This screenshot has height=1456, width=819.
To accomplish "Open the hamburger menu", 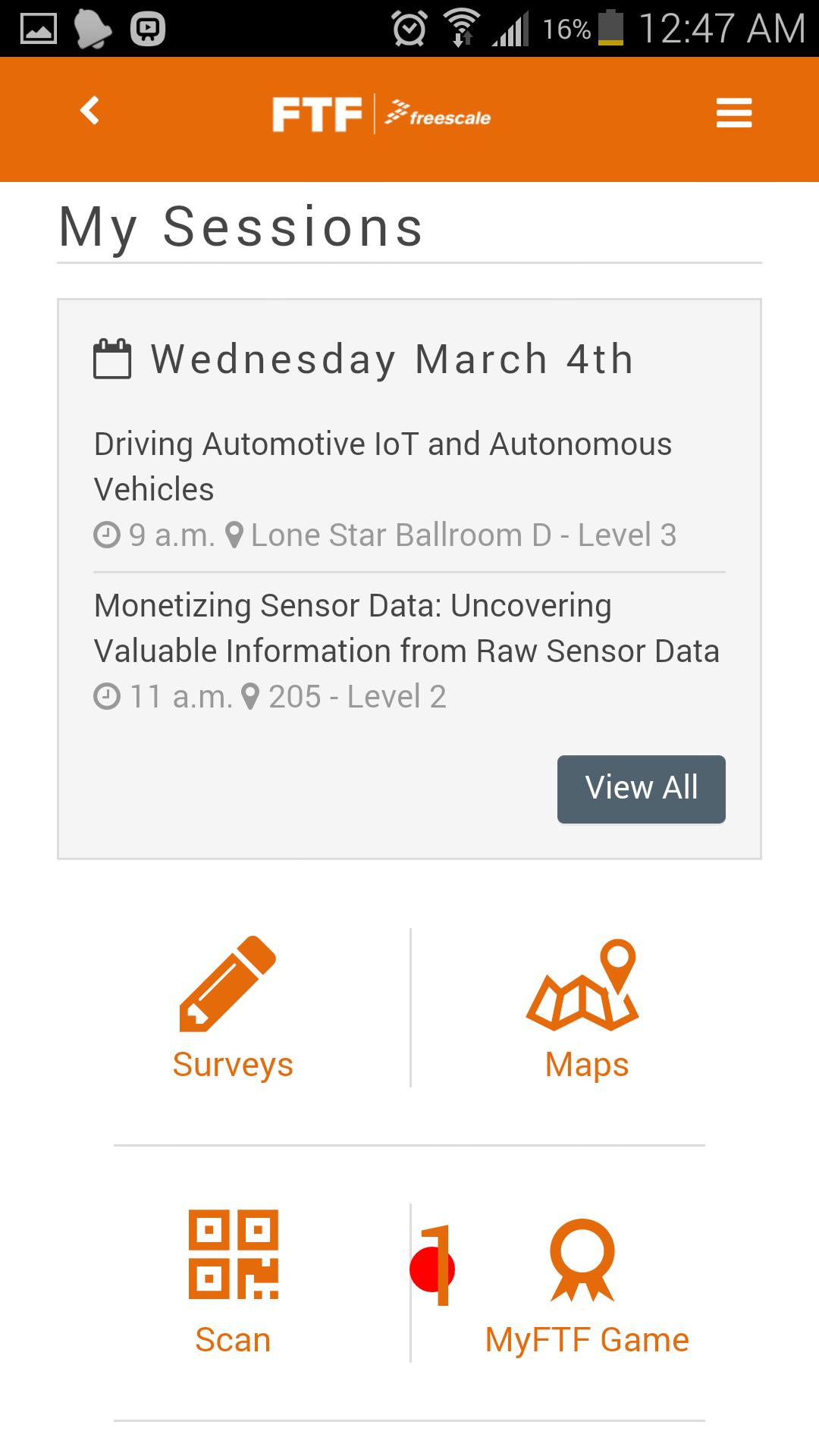I will click(733, 113).
